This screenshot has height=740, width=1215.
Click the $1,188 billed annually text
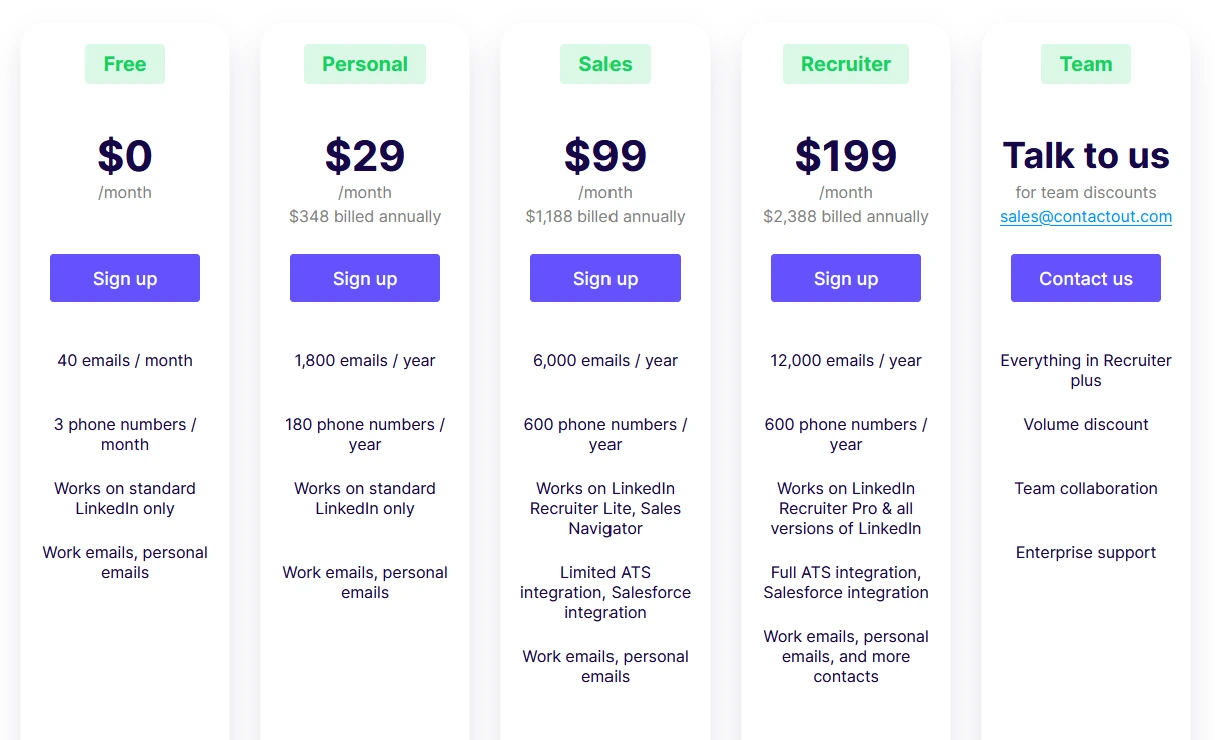coord(605,217)
